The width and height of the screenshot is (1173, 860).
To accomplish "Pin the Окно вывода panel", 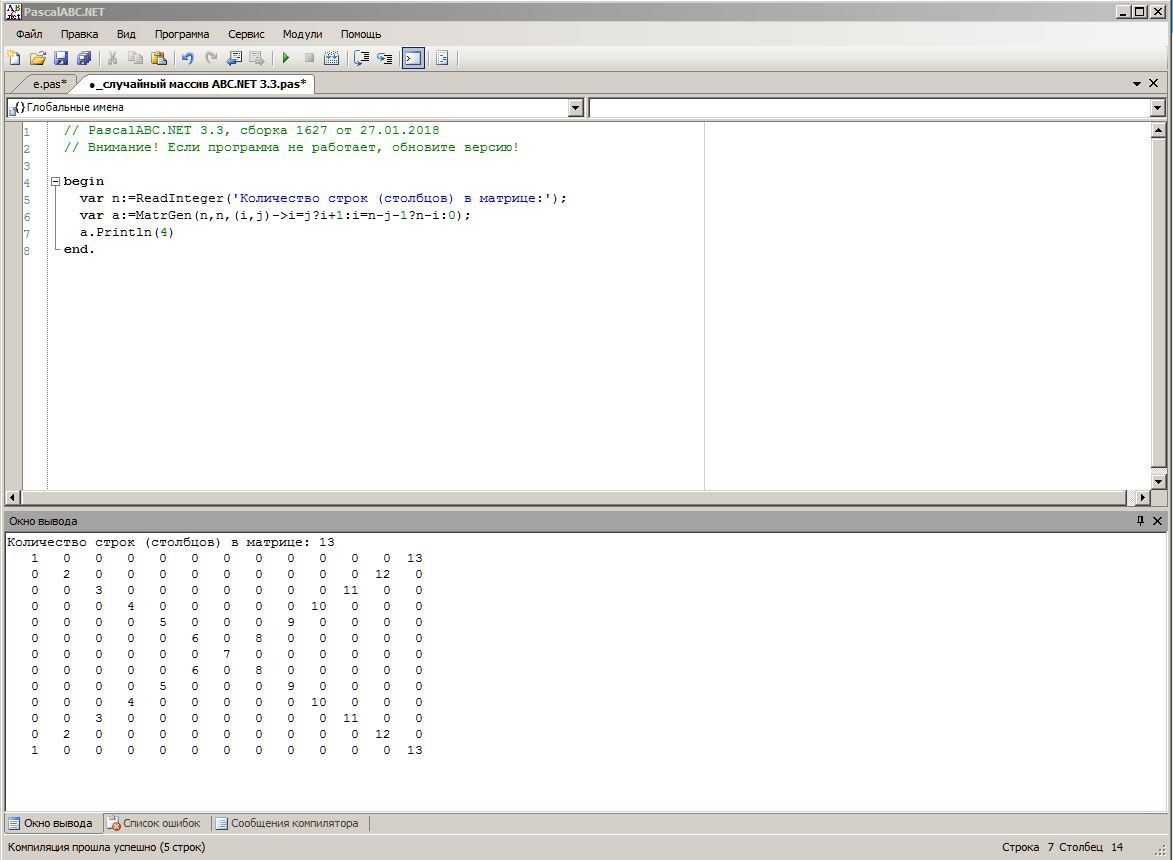I will 1140,520.
